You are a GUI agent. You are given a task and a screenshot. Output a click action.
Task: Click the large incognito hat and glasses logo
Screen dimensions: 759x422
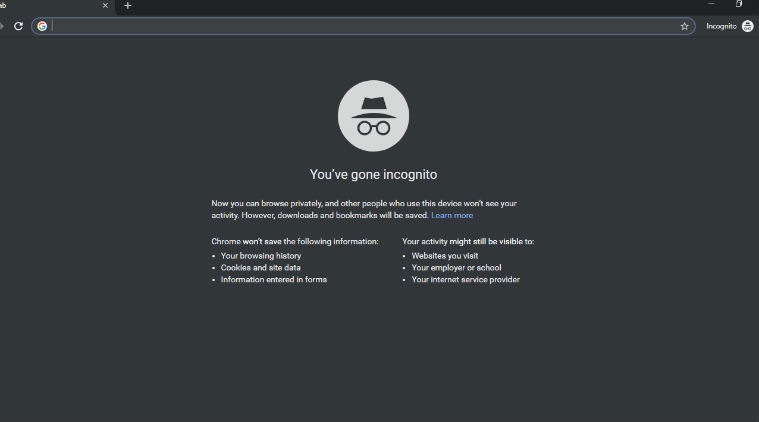click(373, 116)
